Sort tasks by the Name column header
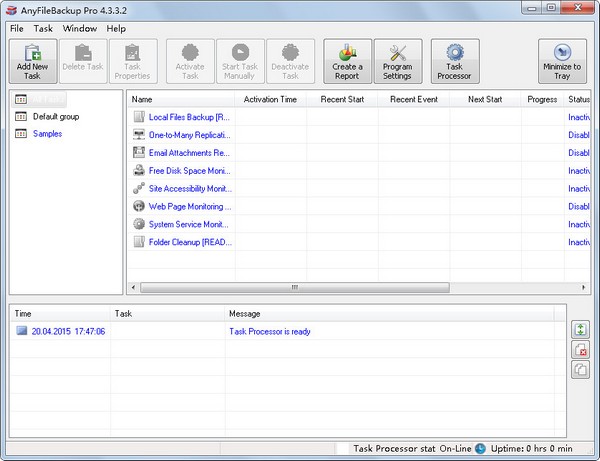This screenshot has height=461, width=600. tap(180, 99)
